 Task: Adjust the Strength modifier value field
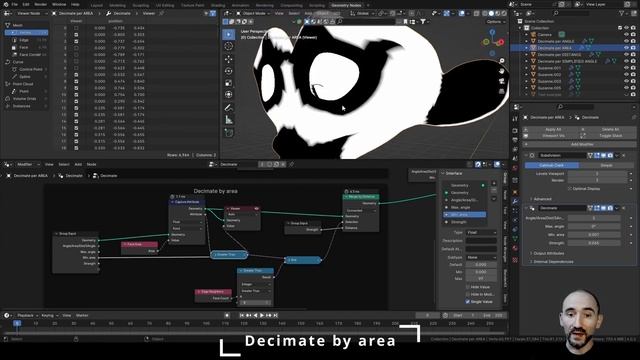pos(594,243)
